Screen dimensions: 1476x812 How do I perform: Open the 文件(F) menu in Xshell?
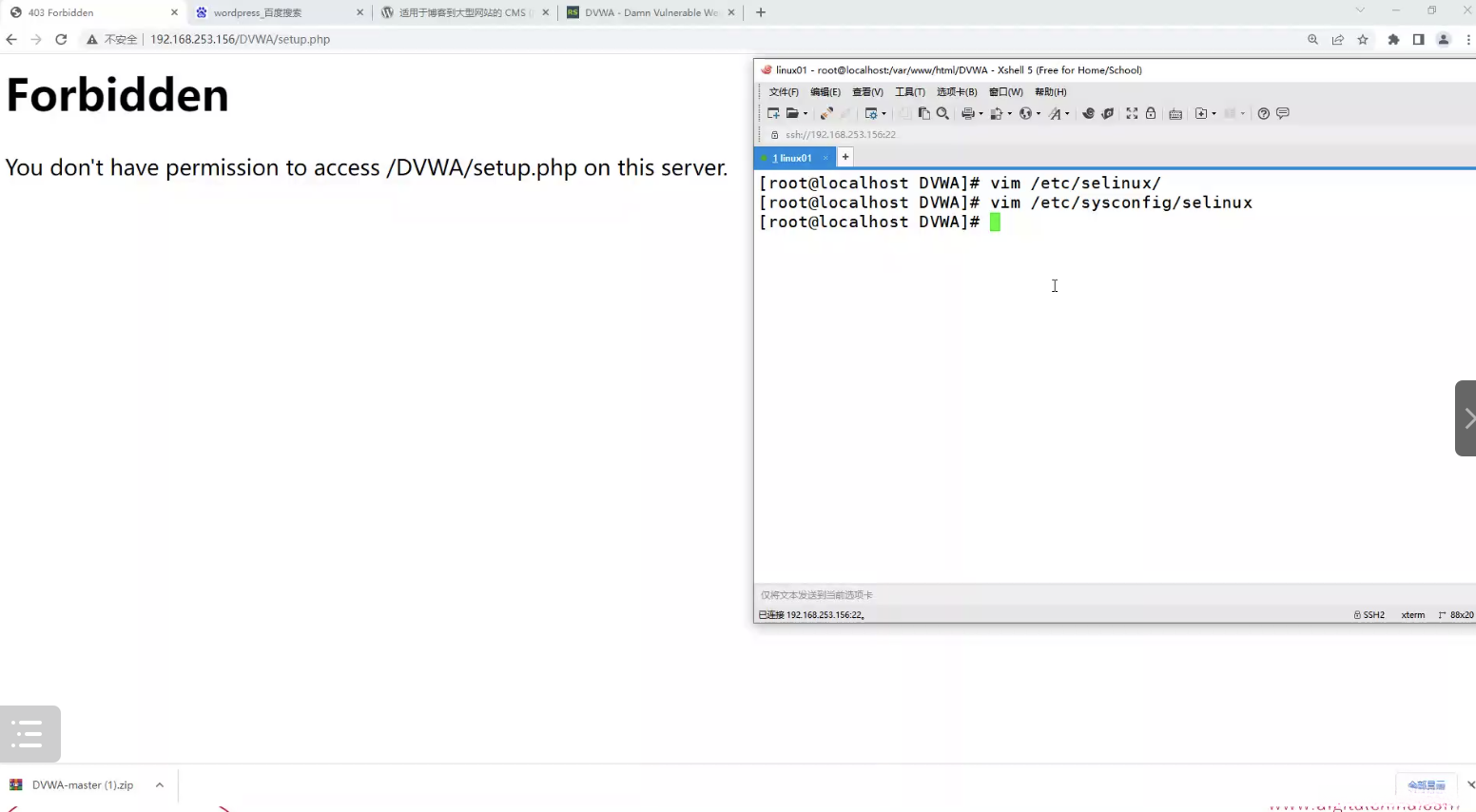coord(784,92)
